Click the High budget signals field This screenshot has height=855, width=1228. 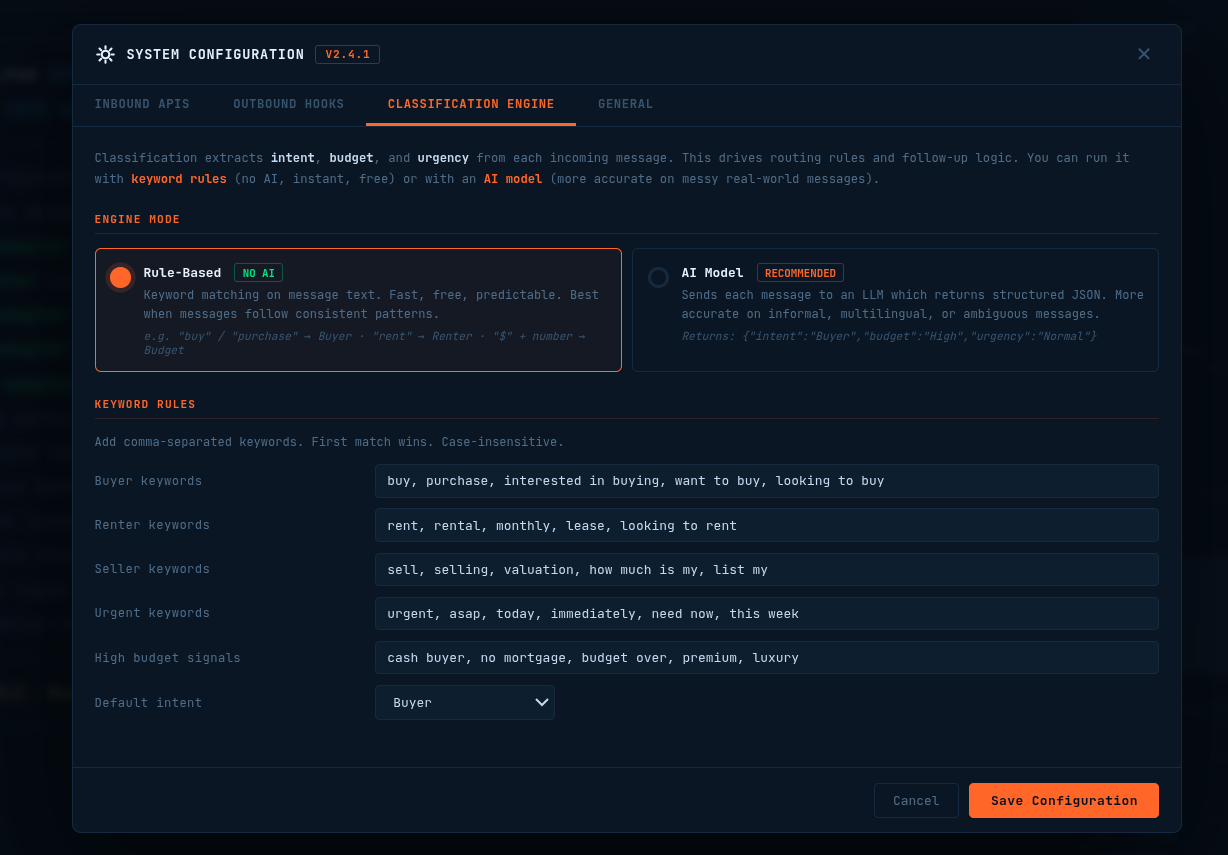[x=767, y=658]
